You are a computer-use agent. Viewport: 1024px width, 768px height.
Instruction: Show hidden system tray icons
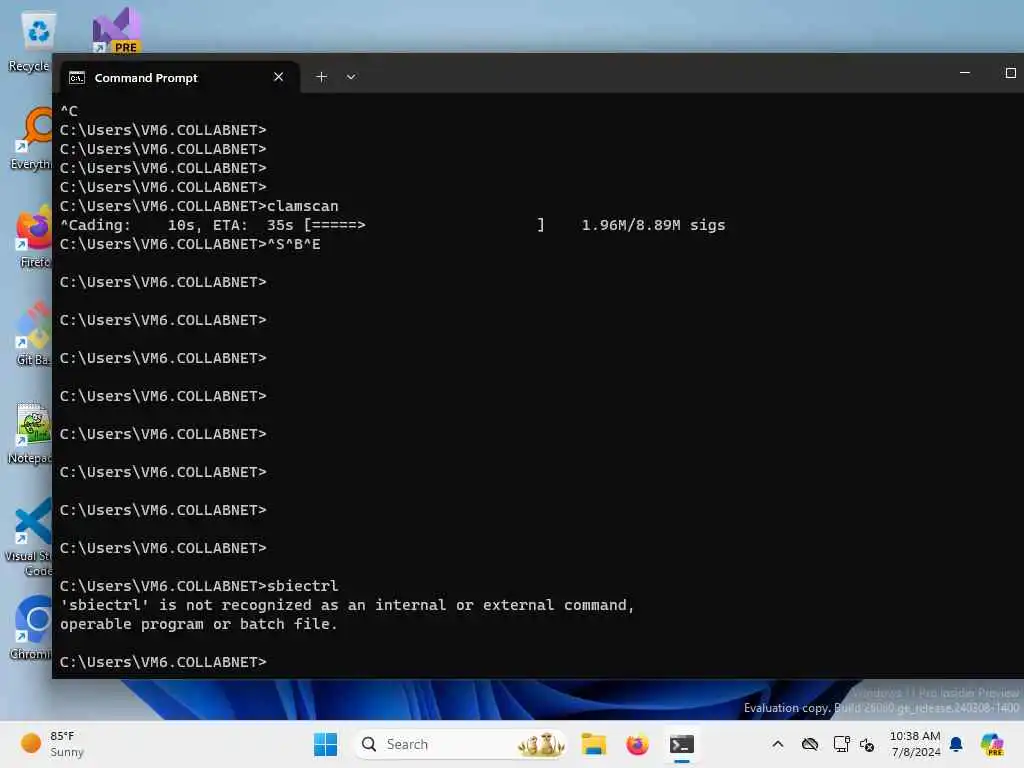coord(778,744)
